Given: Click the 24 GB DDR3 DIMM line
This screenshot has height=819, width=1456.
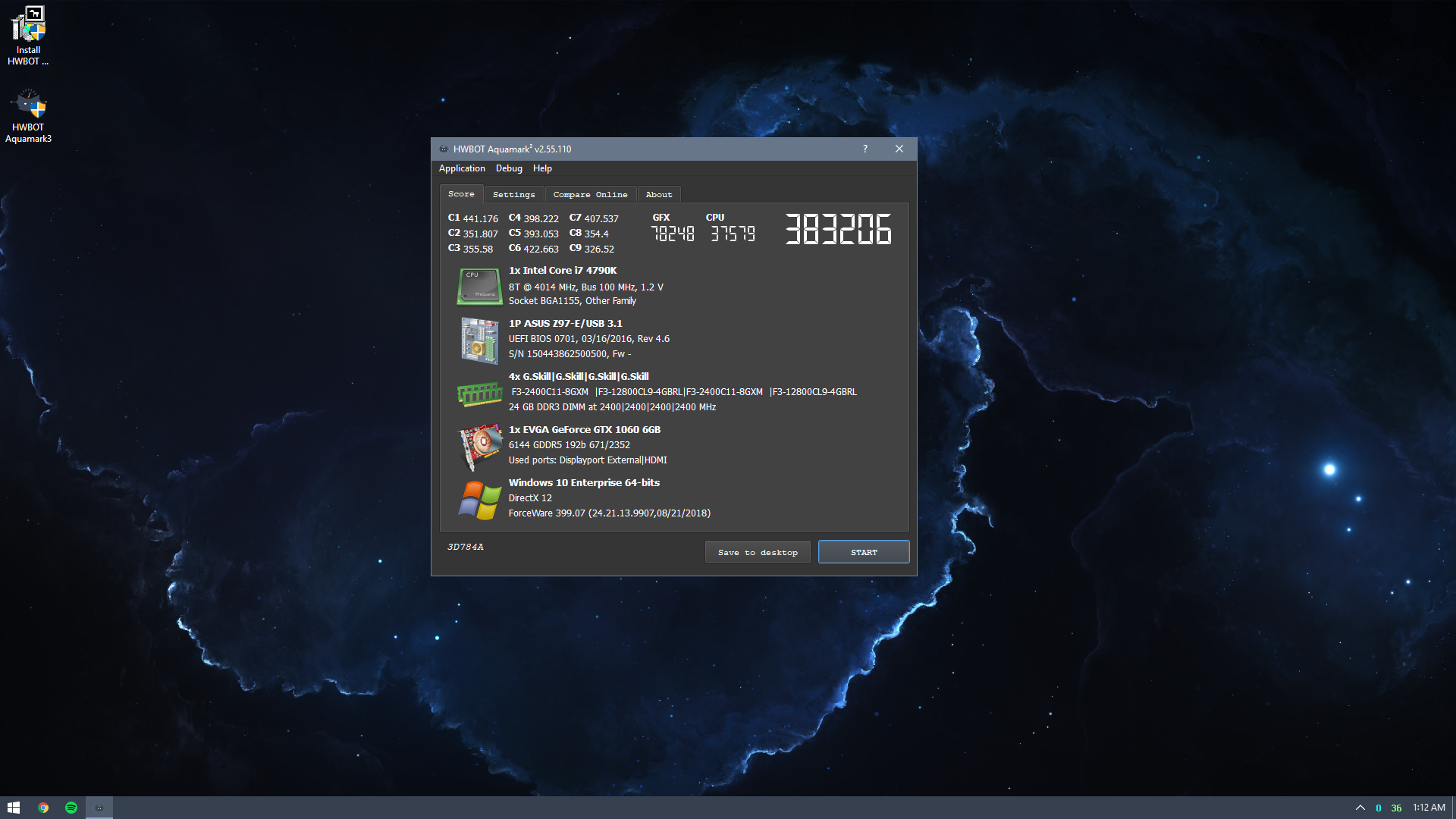Looking at the screenshot, I should [x=612, y=407].
